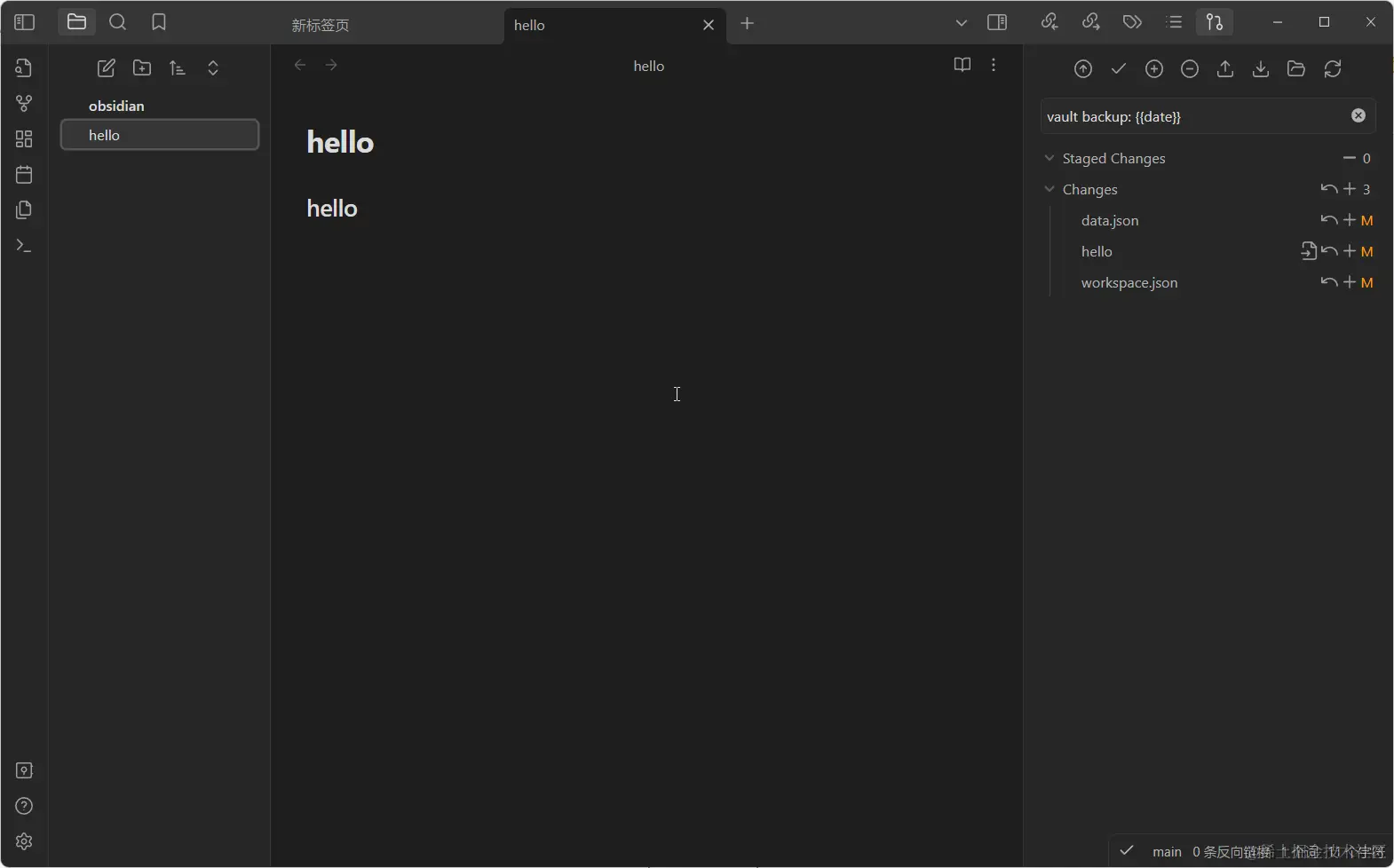Screen dimensions: 1394x868
Task: Select the Git source control tab
Action: click(x=1215, y=22)
